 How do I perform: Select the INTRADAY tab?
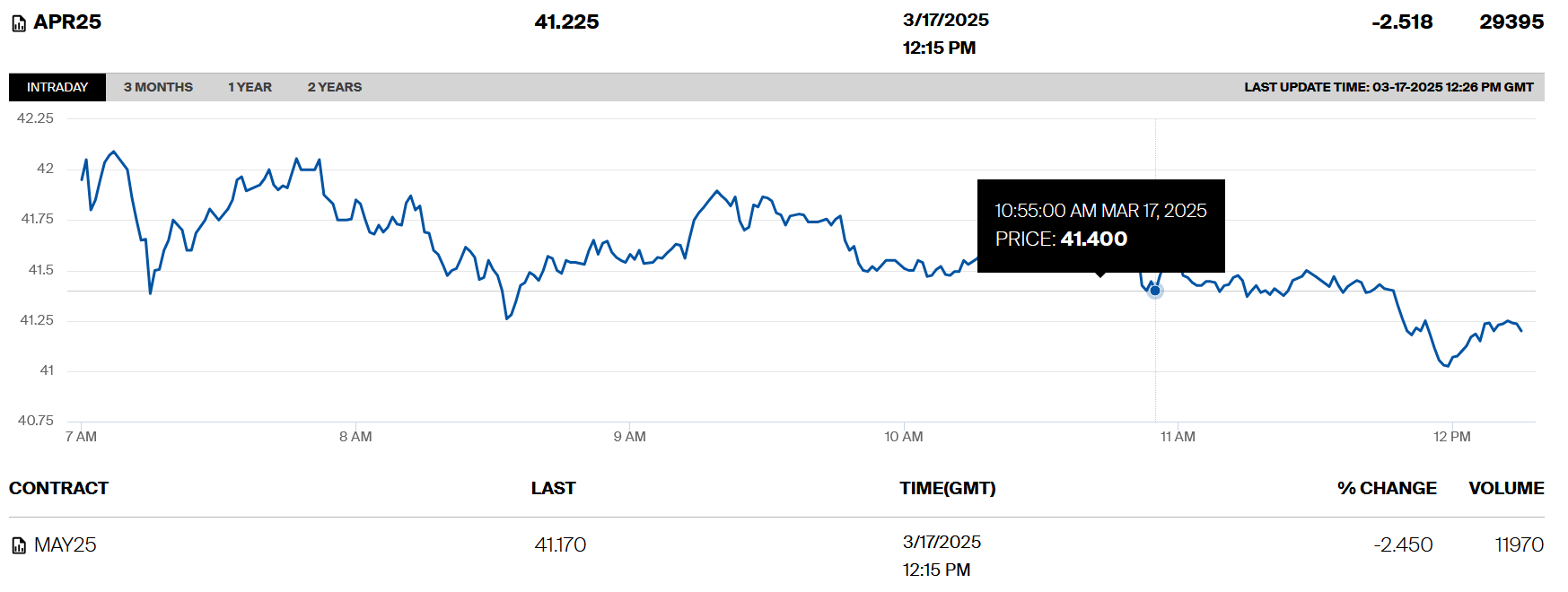[x=57, y=87]
